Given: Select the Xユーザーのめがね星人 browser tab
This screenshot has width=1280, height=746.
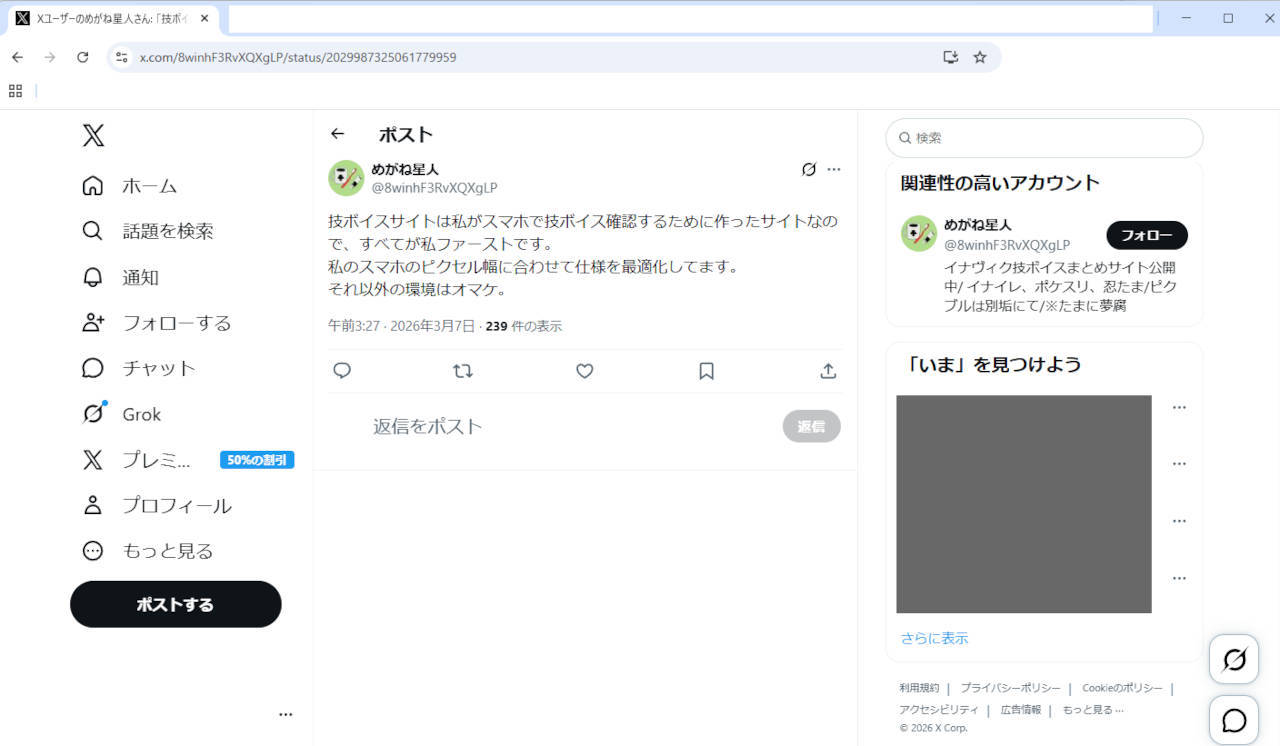Looking at the screenshot, I should pyautogui.click(x=115, y=18).
